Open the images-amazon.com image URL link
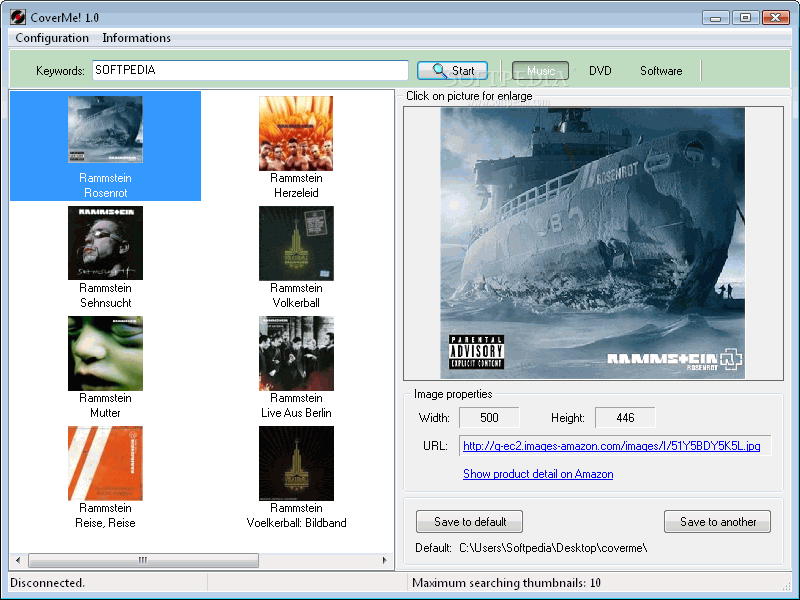The width and height of the screenshot is (800, 600). 611,446
